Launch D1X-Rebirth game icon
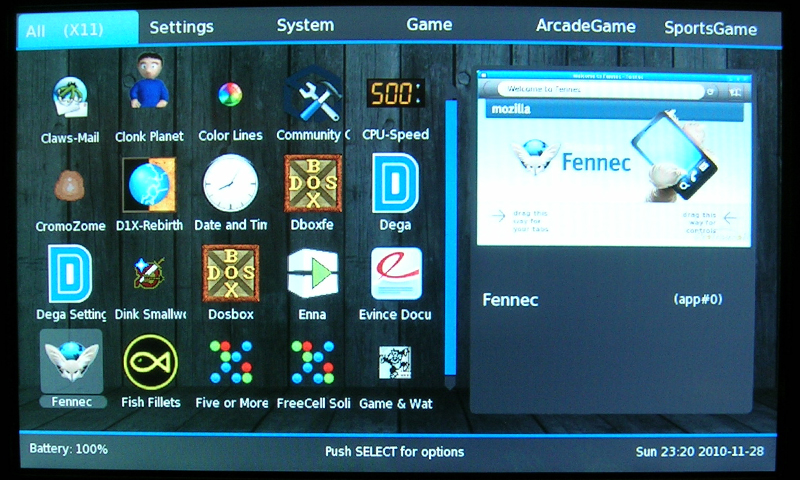 click(x=149, y=185)
